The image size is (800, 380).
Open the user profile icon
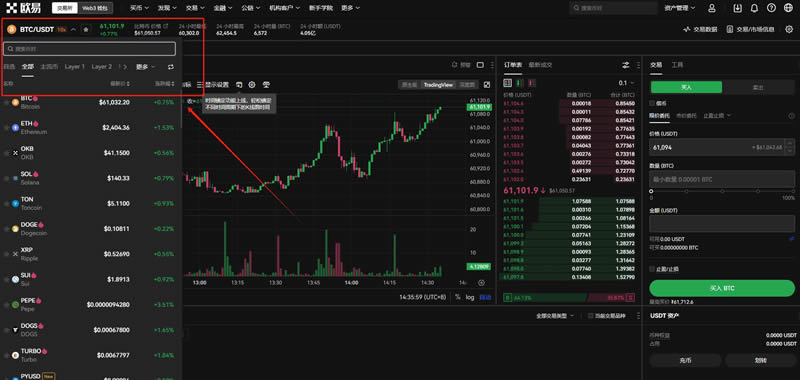pos(712,8)
